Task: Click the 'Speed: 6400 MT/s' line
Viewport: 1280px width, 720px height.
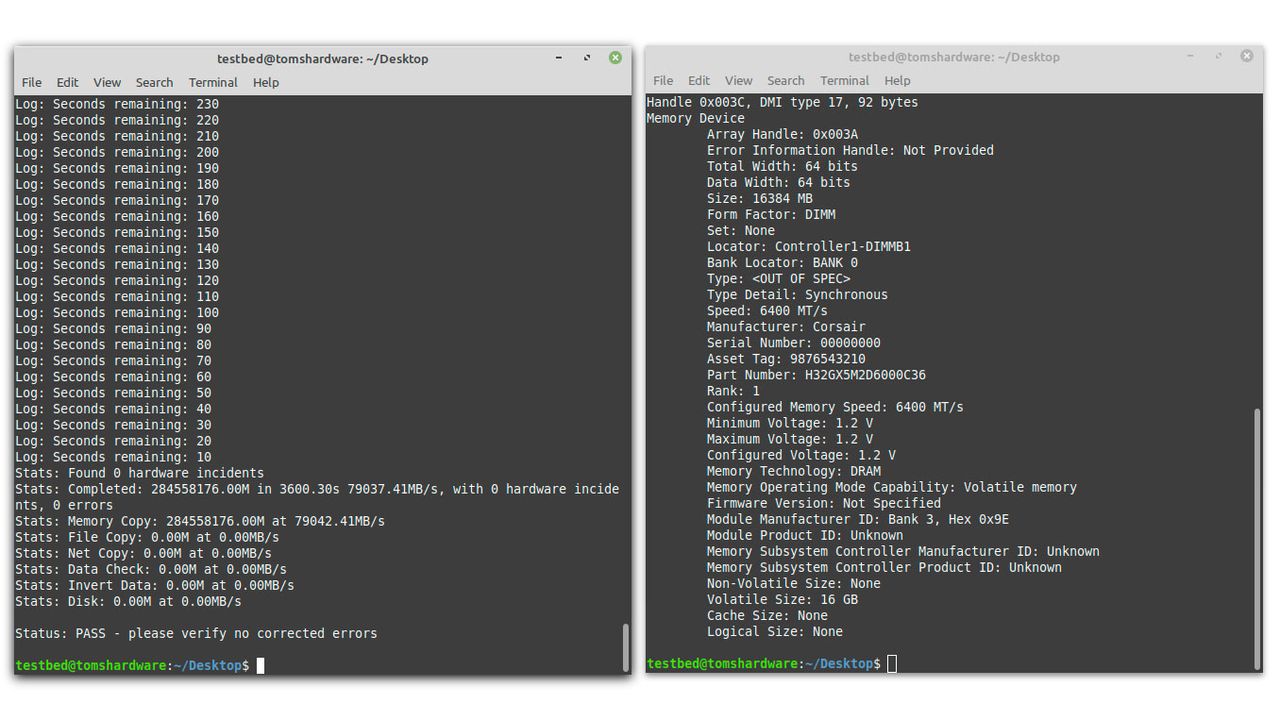Action: tap(767, 310)
